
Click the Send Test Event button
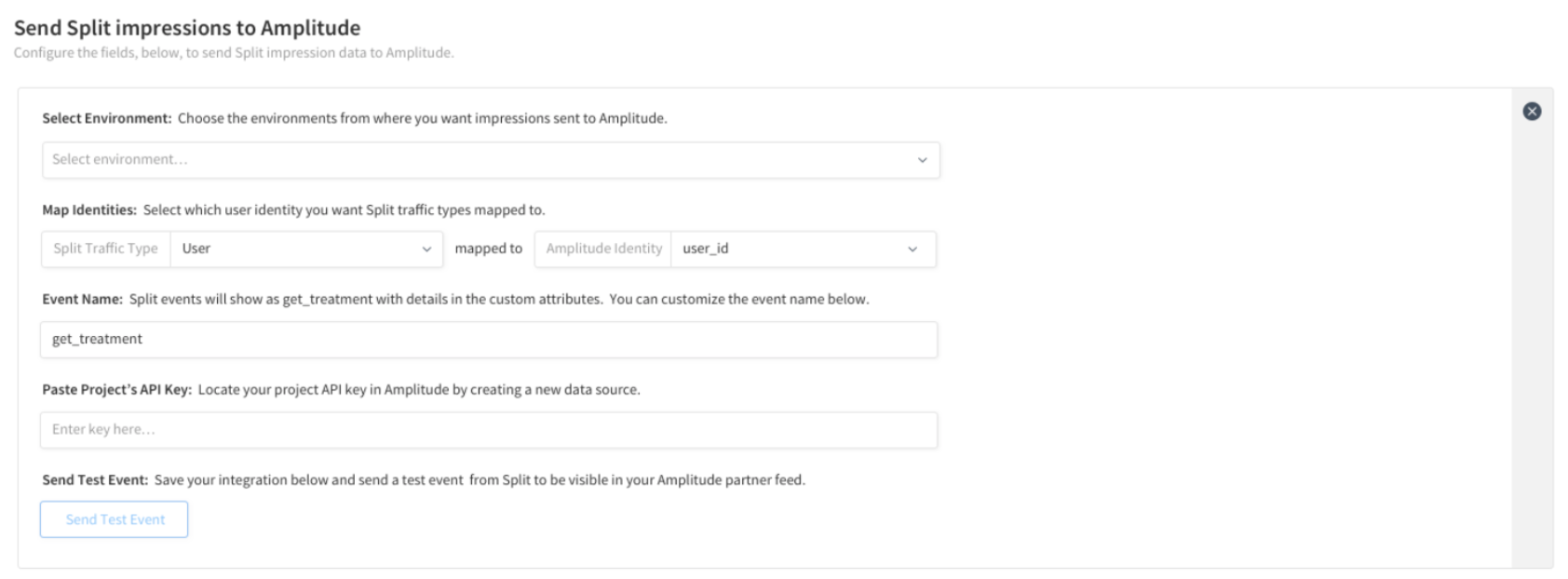(x=115, y=519)
